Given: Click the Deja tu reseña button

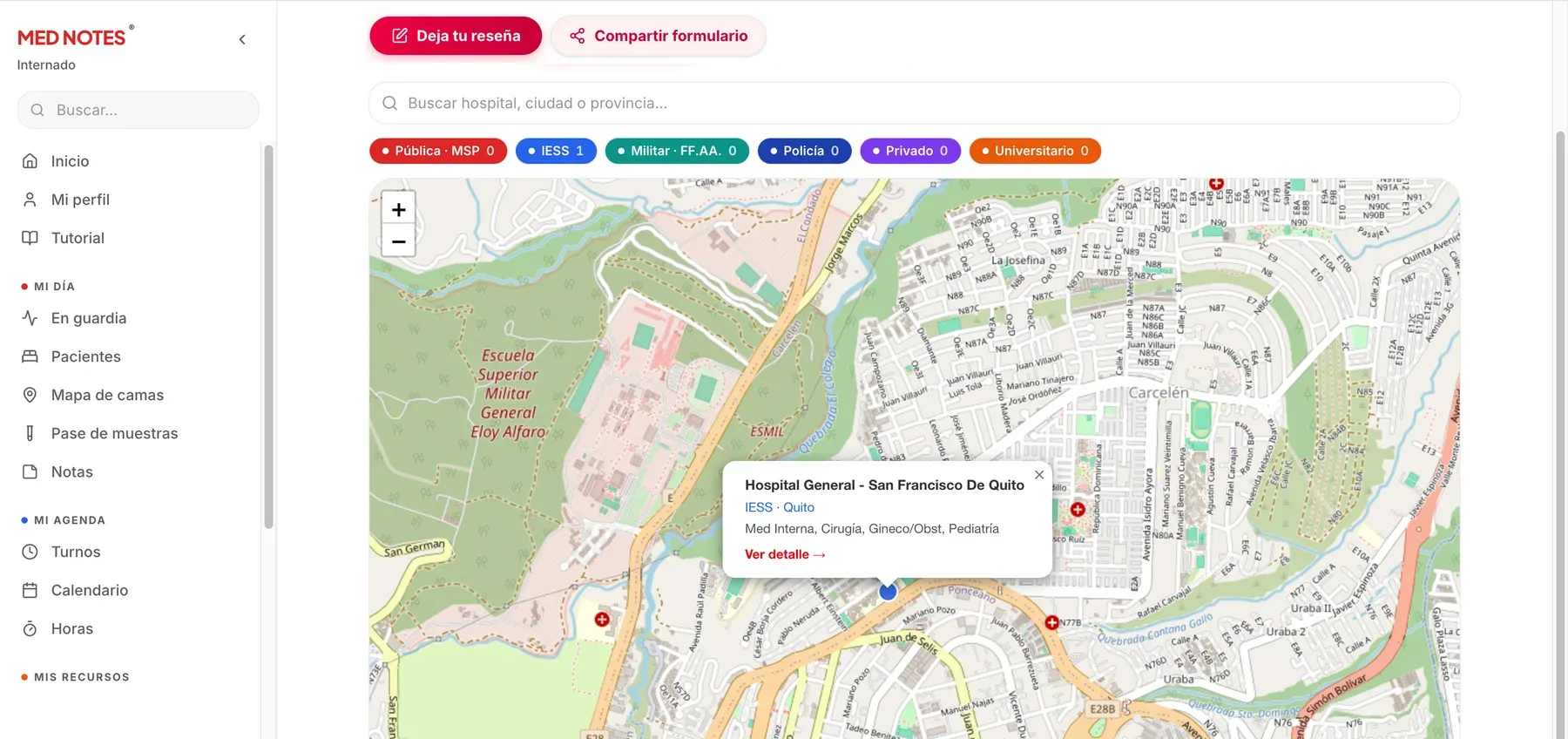Looking at the screenshot, I should click(x=456, y=36).
